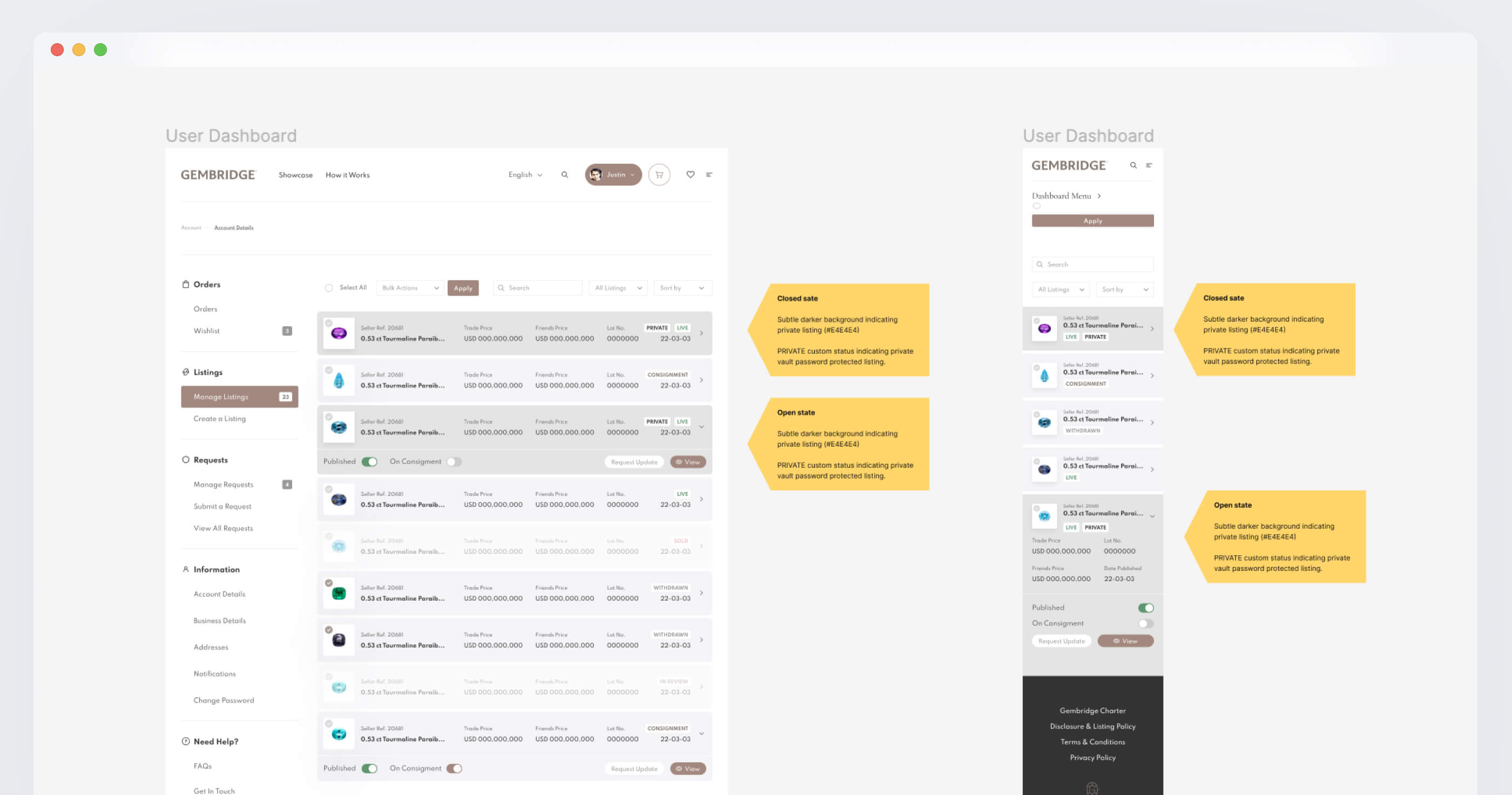Open the Bulk Actions dropdown
Image resolution: width=1512 pixels, height=795 pixels.
coord(410,288)
